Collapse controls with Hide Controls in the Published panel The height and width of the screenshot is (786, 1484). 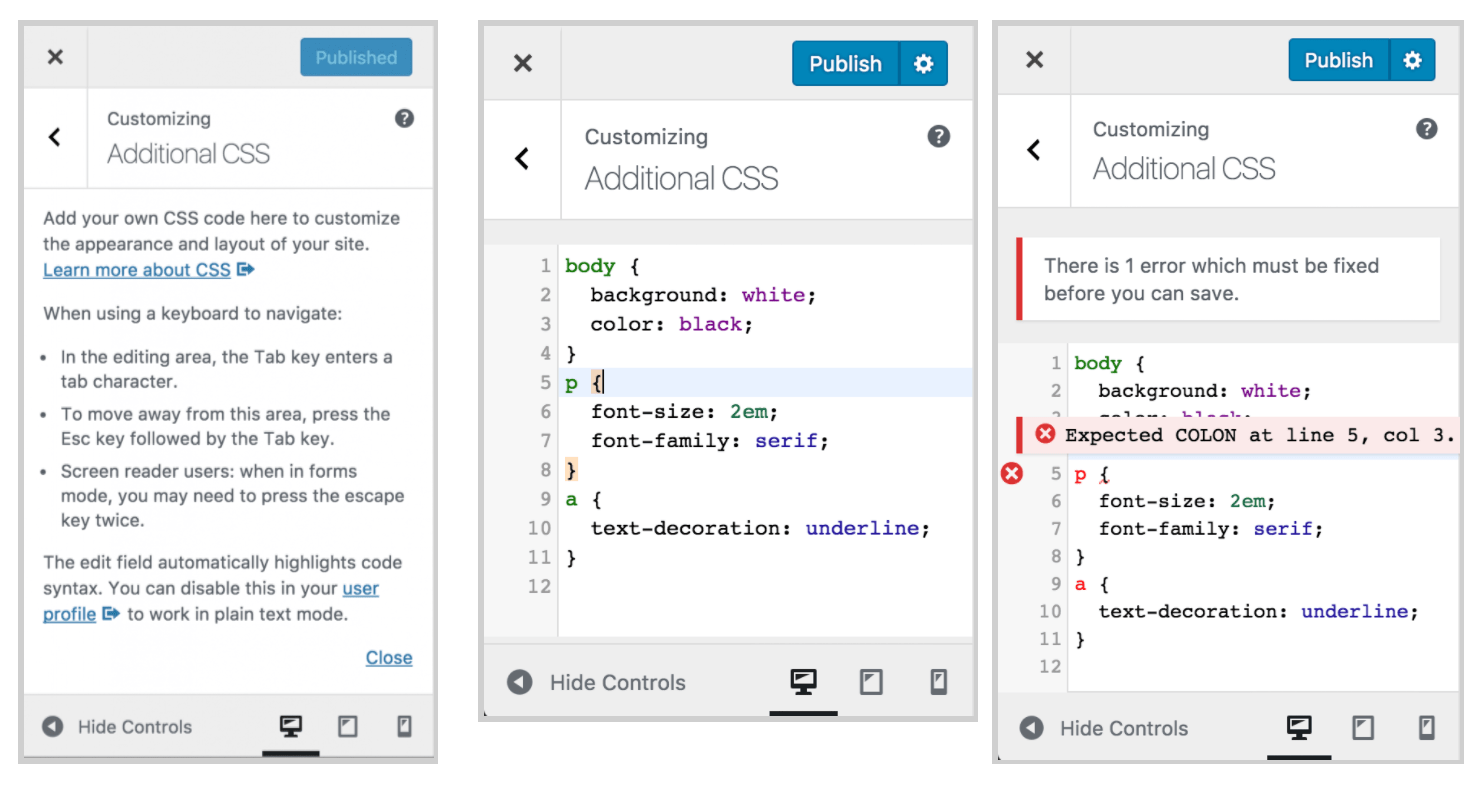(x=117, y=727)
